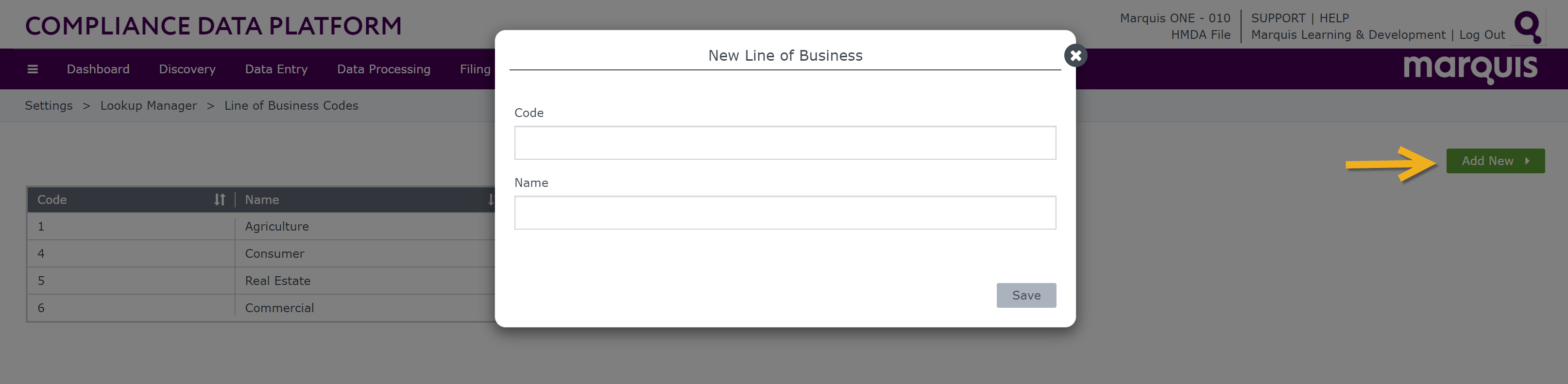Open the hamburger navigation menu
Screen dimensions: 1568x384
33,69
